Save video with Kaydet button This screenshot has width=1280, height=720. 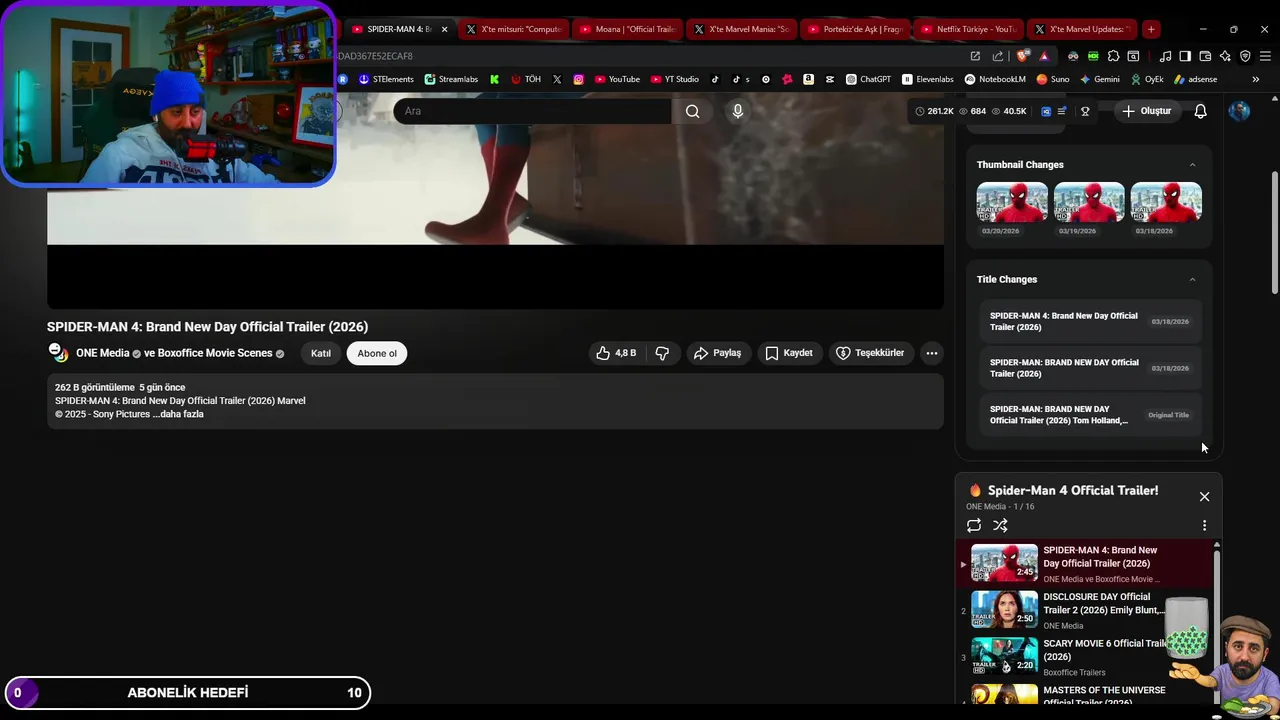pos(789,353)
